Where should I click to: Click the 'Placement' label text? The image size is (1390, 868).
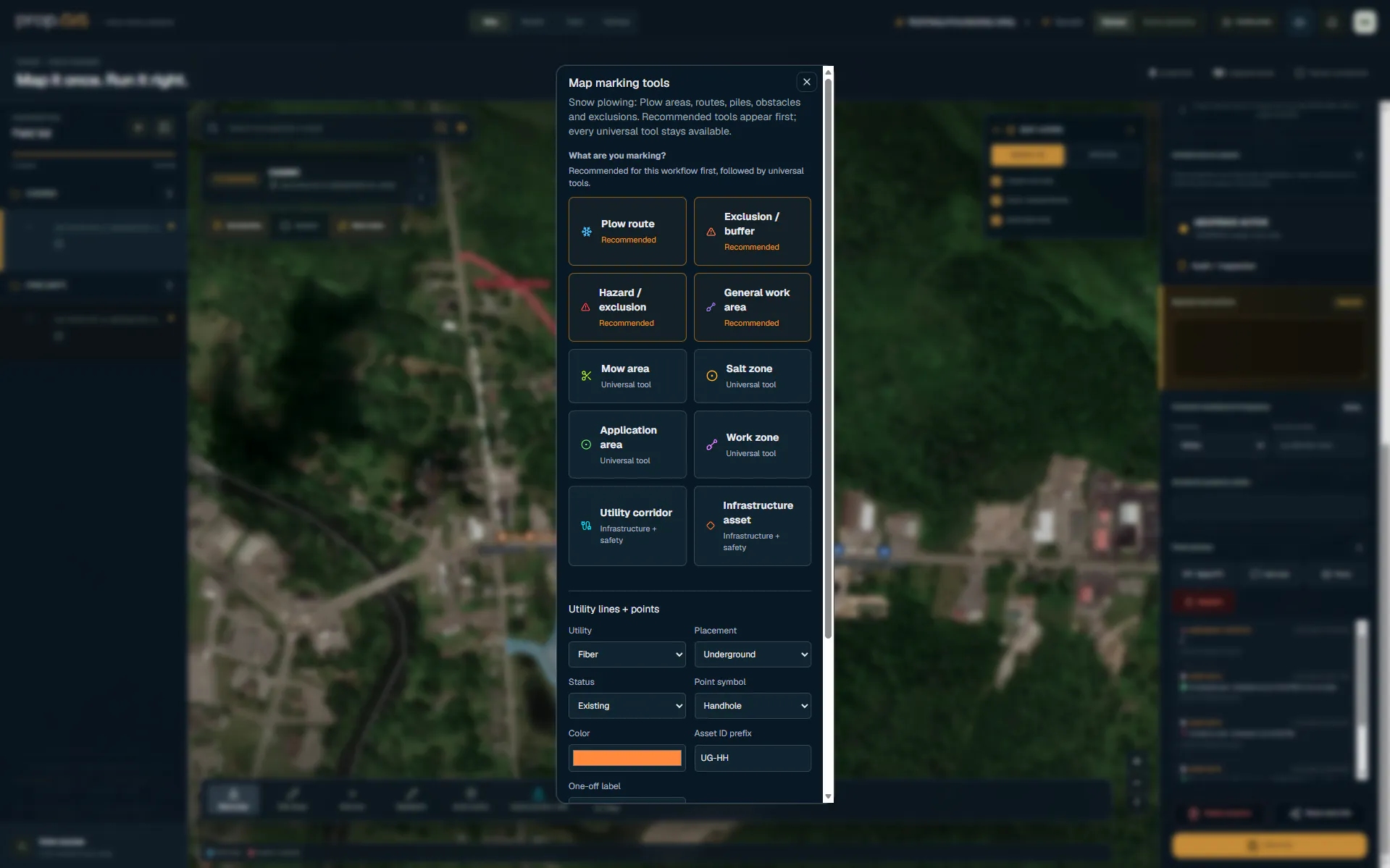pos(715,631)
